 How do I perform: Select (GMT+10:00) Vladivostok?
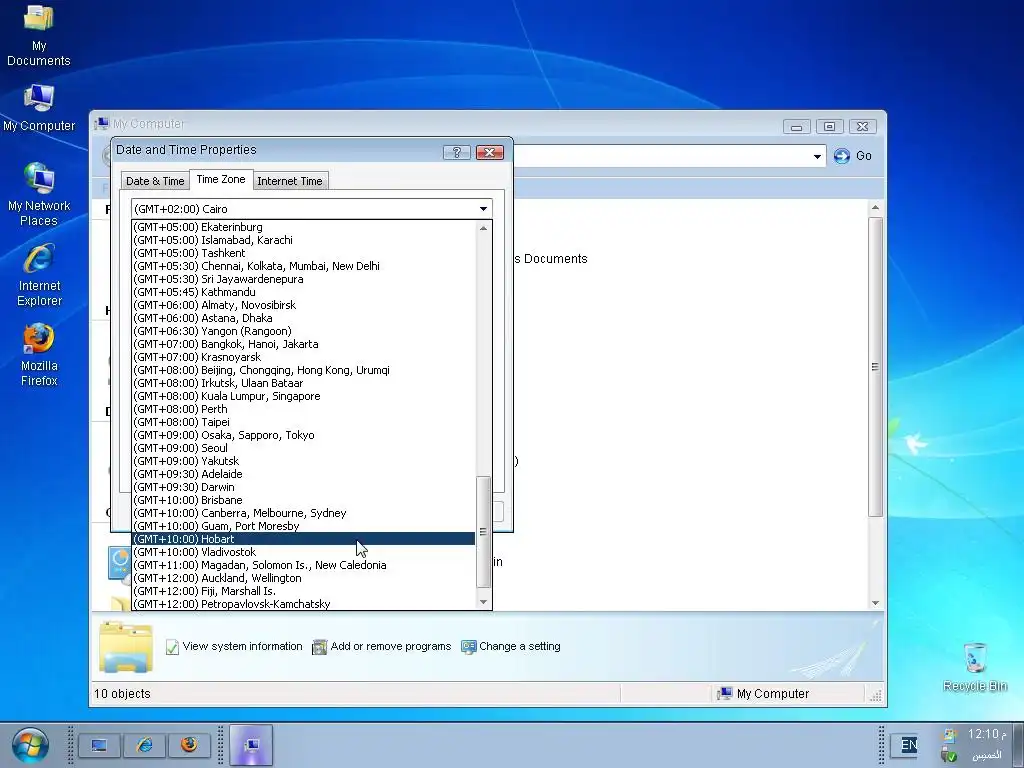pos(304,552)
